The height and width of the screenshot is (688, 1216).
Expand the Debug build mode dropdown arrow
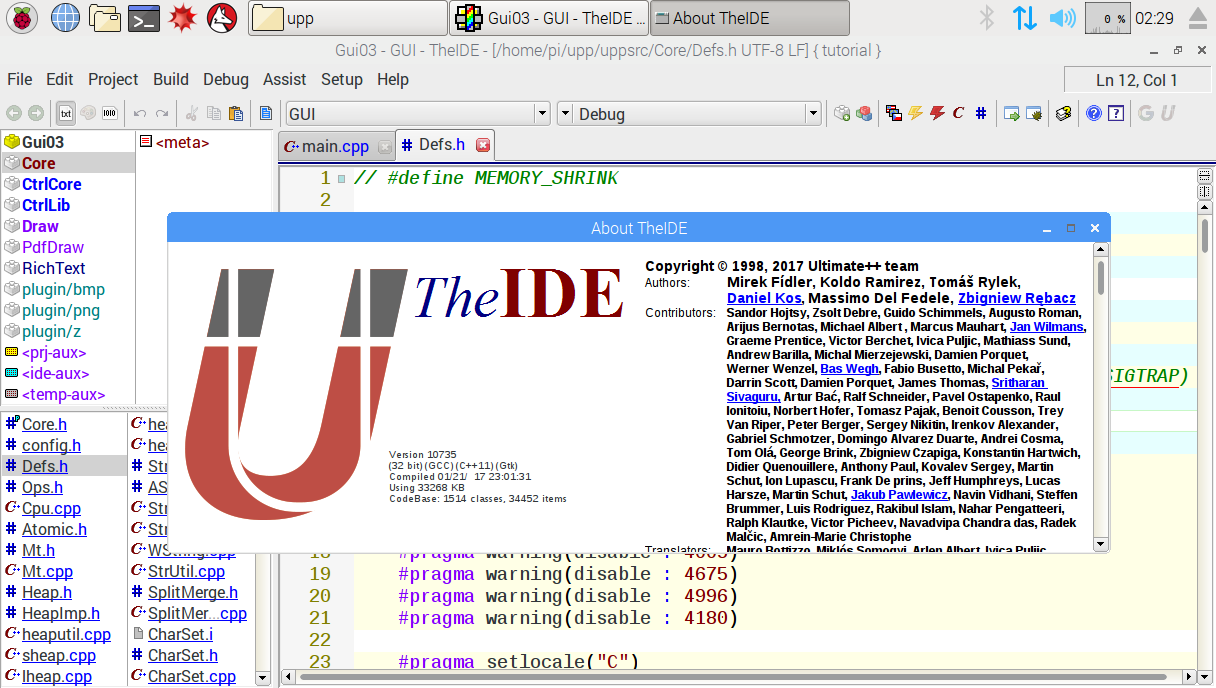click(x=813, y=114)
